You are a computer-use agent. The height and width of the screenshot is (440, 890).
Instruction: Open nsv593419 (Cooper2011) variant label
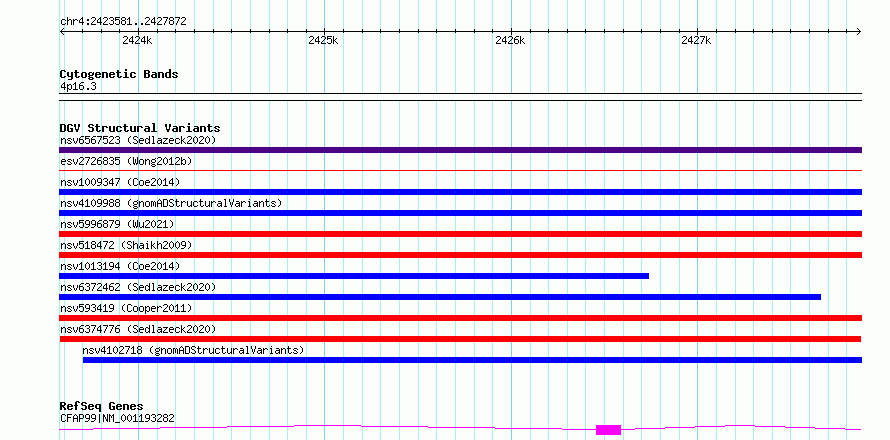[x=126, y=308]
